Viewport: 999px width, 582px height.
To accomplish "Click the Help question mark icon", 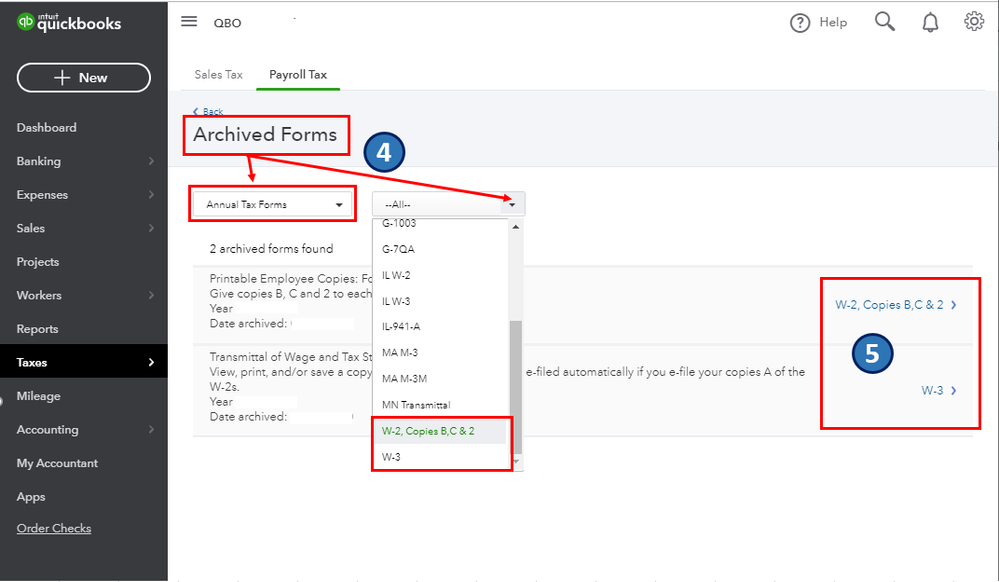I will pos(800,23).
